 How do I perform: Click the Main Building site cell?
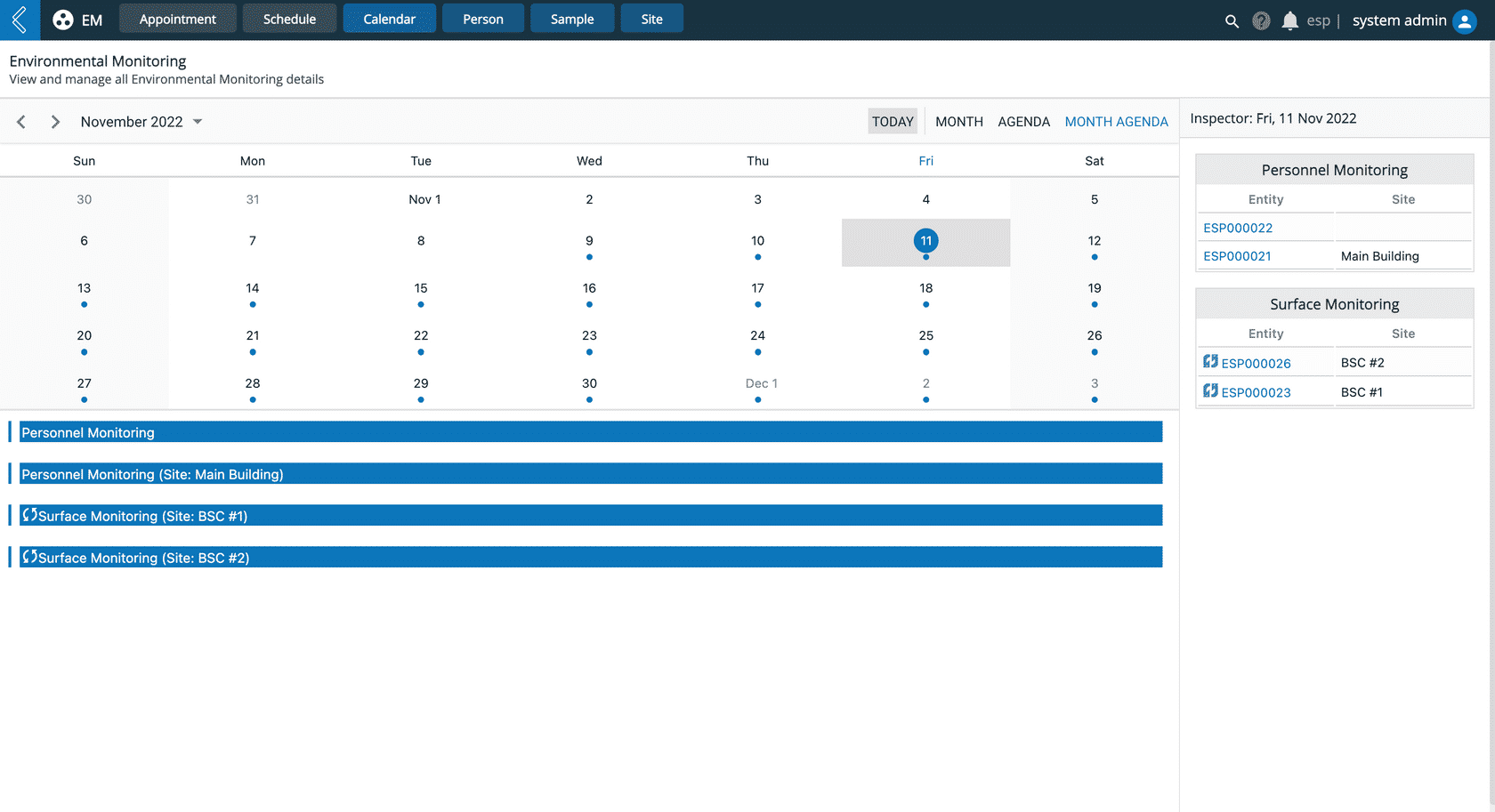coord(1403,256)
